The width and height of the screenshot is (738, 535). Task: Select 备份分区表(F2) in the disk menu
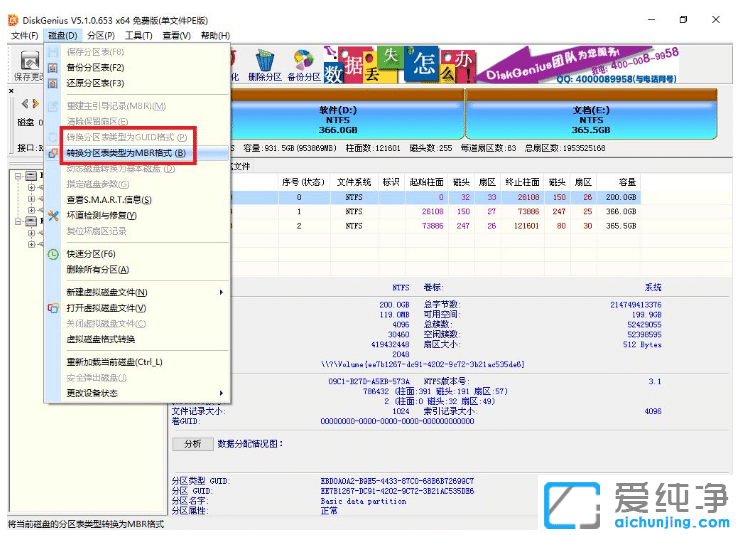[95, 67]
